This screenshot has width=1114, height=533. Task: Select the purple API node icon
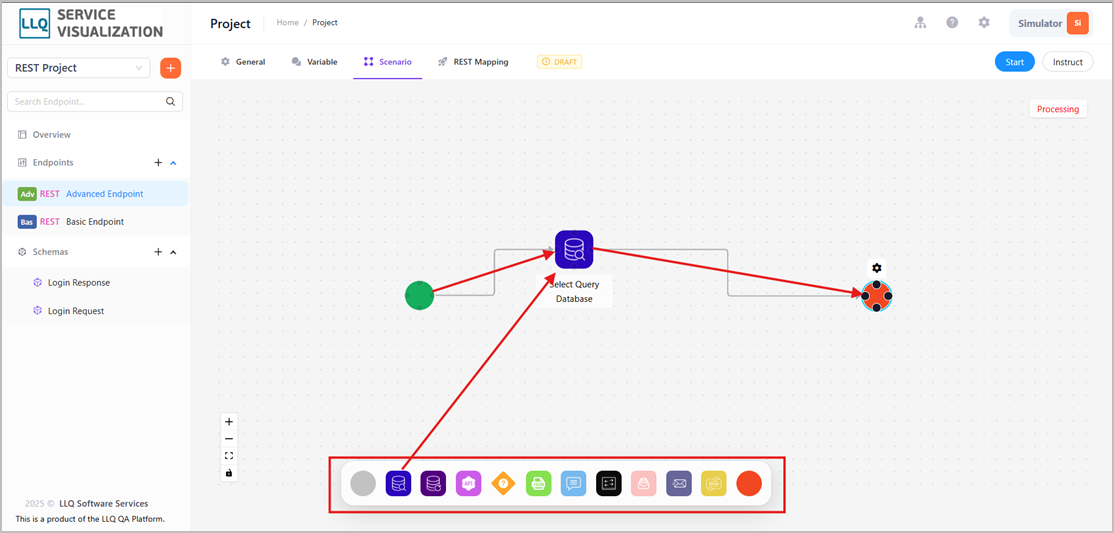tap(468, 483)
